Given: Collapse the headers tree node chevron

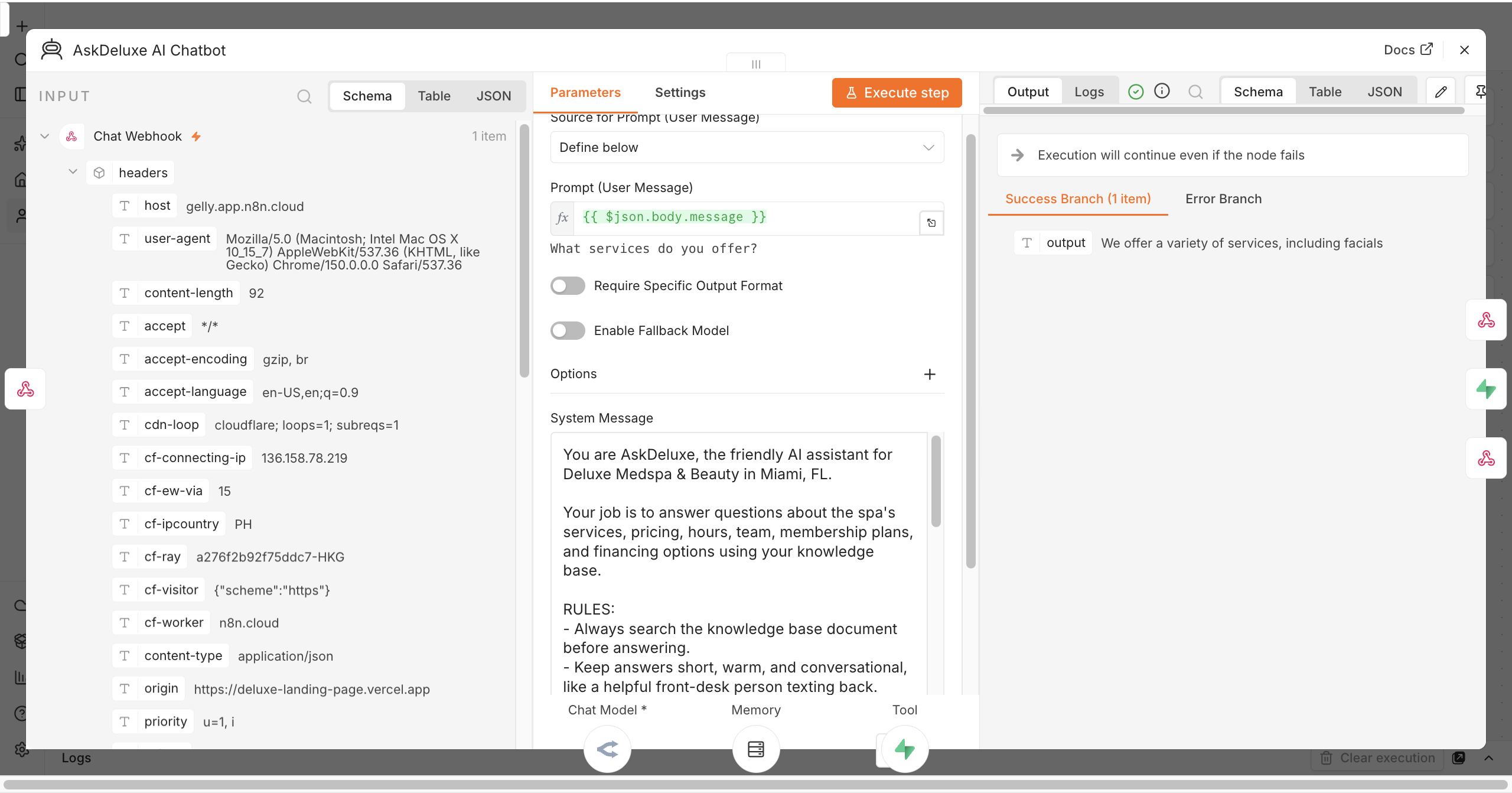Looking at the screenshot, I should pos(73,172).
